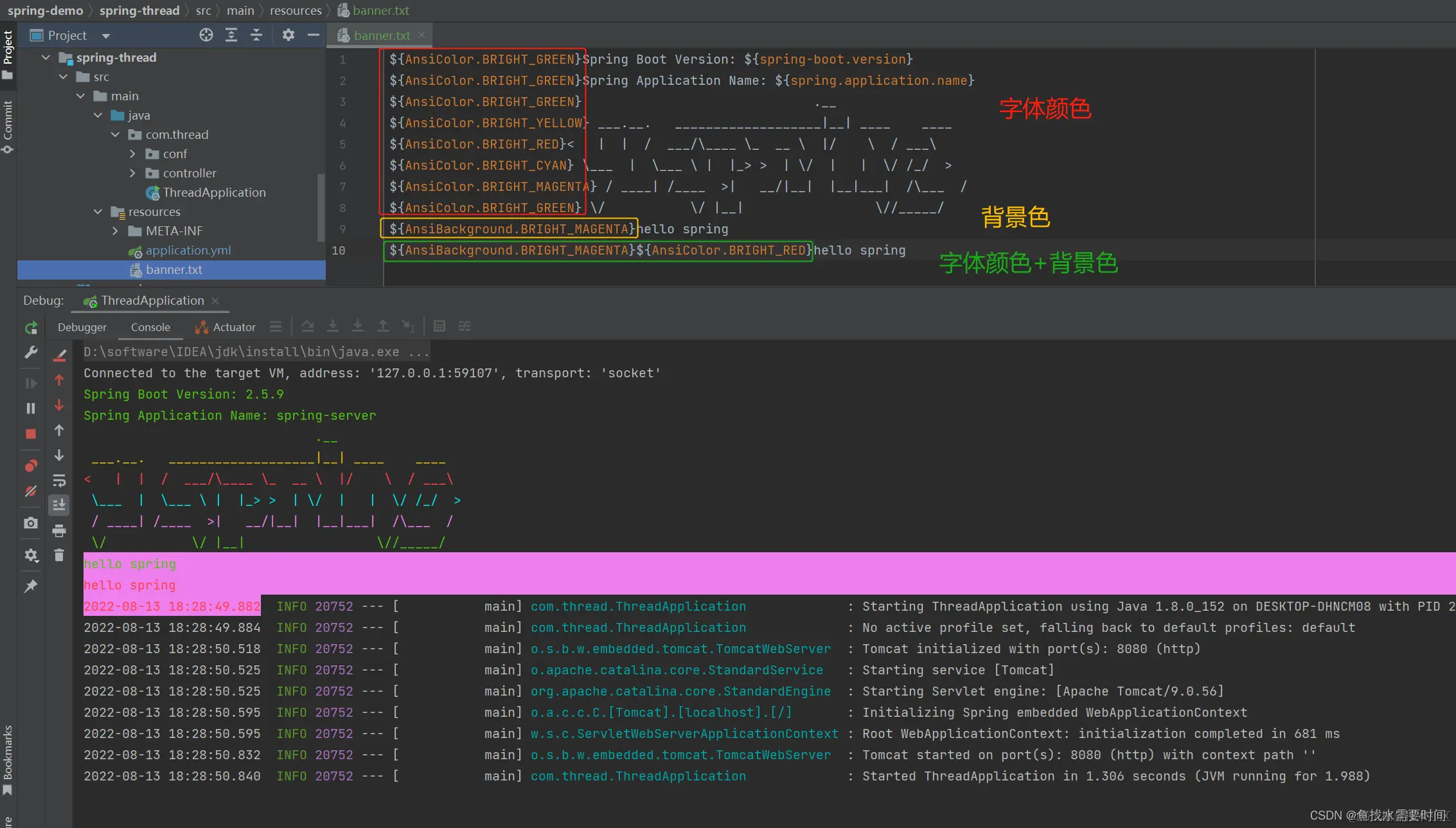Rerun ThreadApplication debug session
Viewport: 1456px width, 828px height.
click(x=31, y=328)
